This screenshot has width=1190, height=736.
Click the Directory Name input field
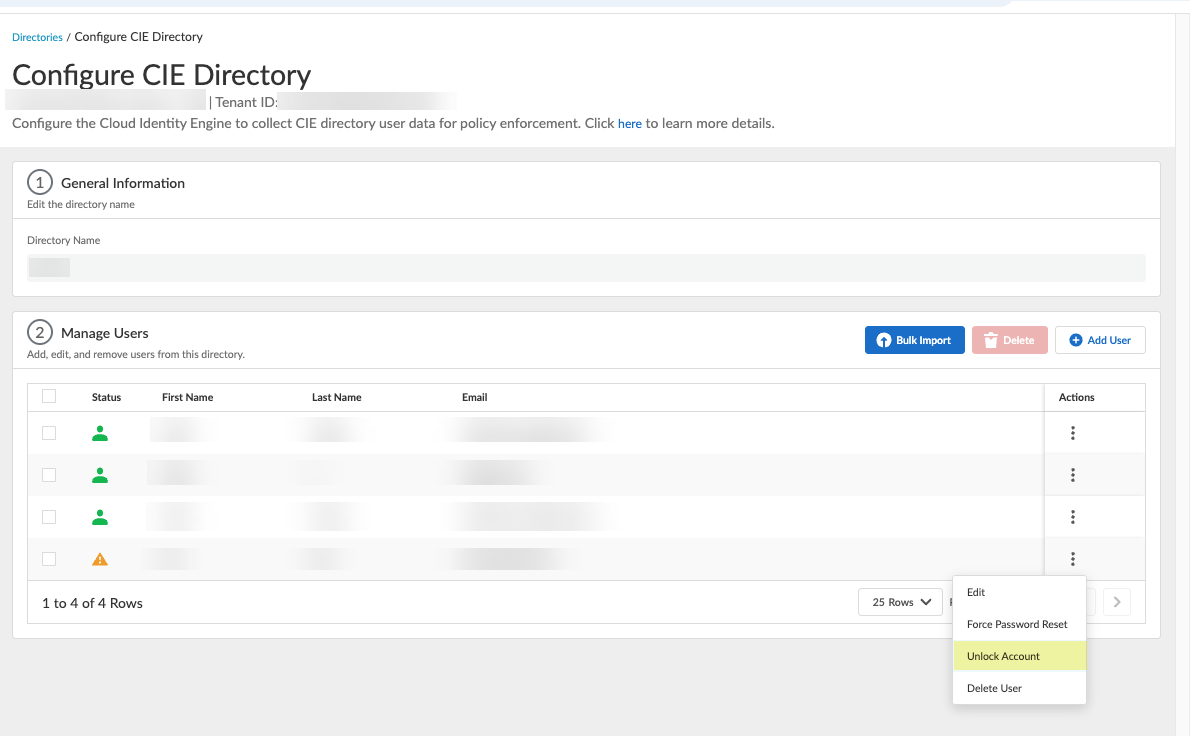click(x=586, y=268)
